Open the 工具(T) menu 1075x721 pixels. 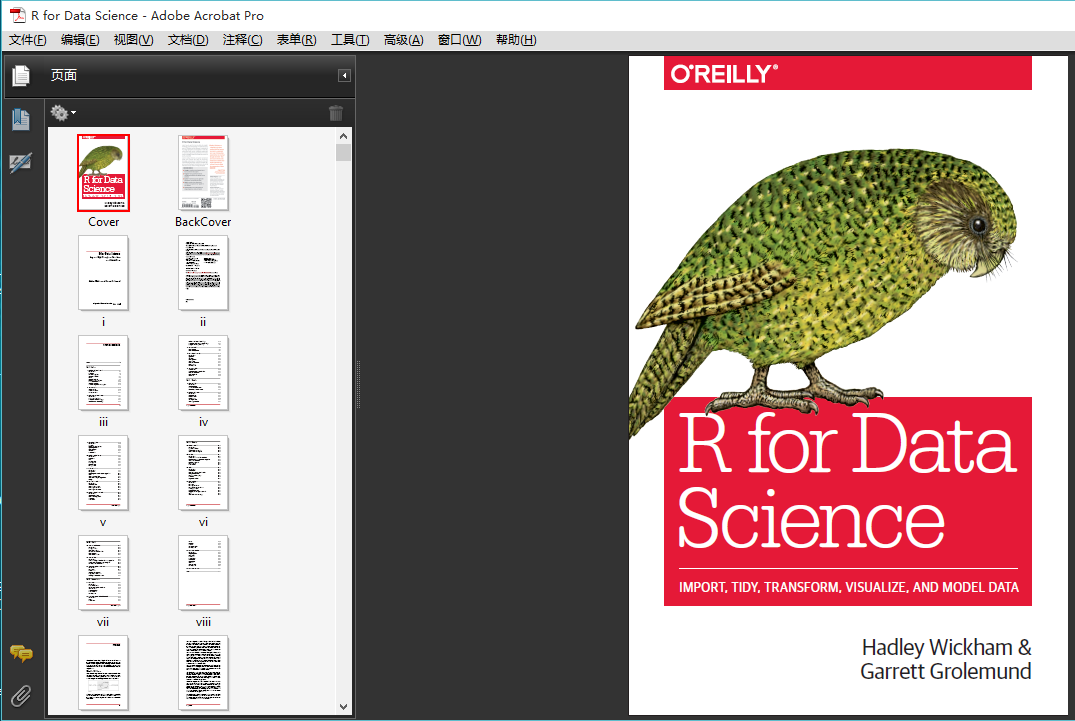pyautogui.click(x=350, y=40)
